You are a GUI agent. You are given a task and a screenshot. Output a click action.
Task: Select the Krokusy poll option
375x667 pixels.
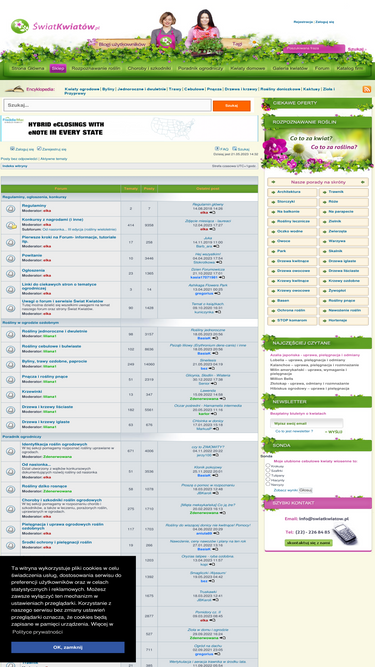(x=267, y=466)
